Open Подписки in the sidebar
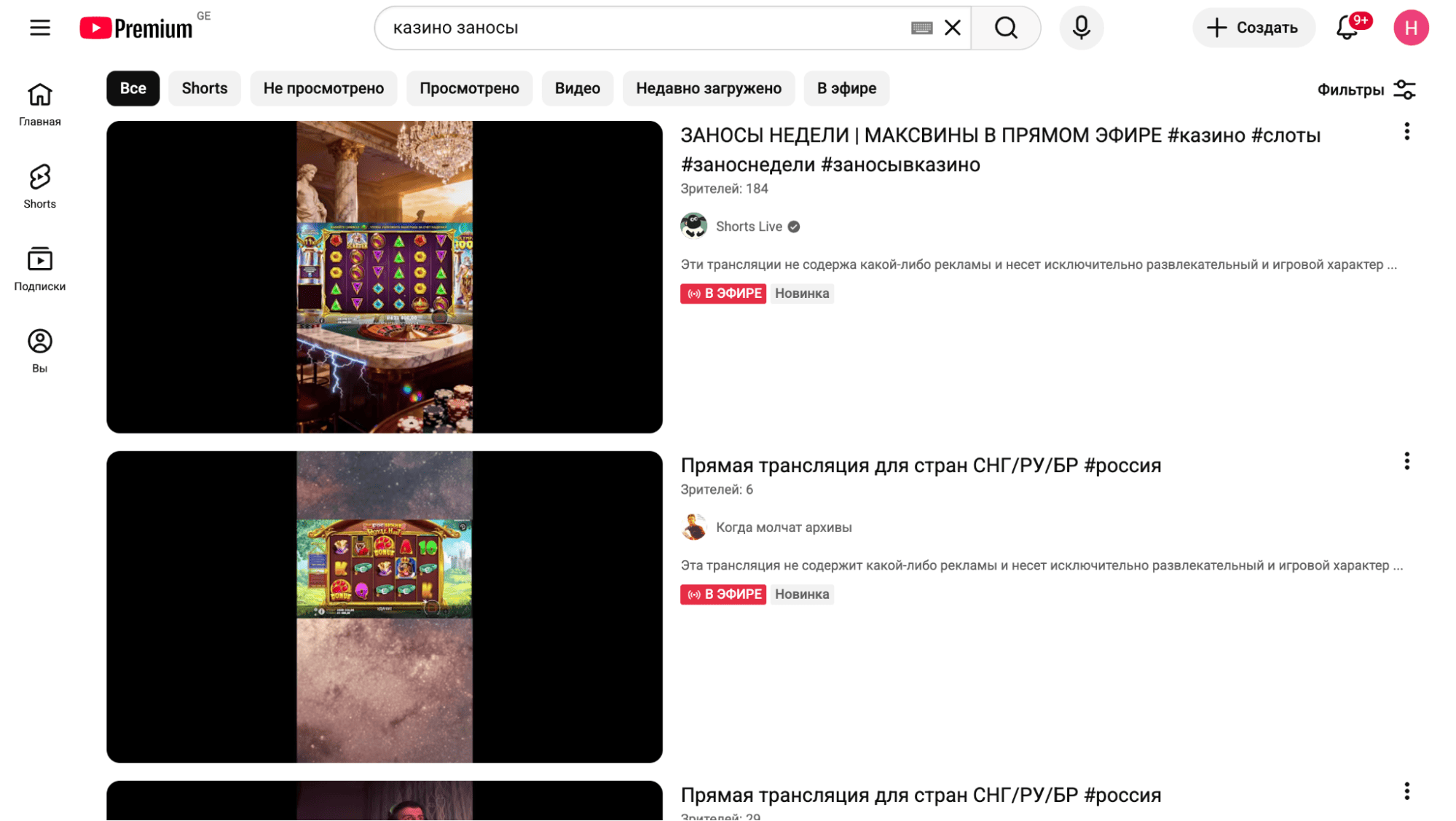 (40, 269)
